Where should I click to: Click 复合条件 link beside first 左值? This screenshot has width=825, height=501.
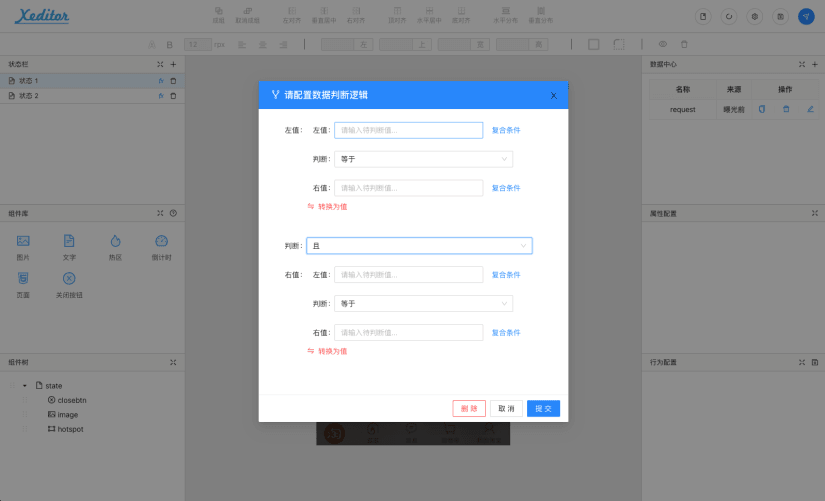[506, 130]
